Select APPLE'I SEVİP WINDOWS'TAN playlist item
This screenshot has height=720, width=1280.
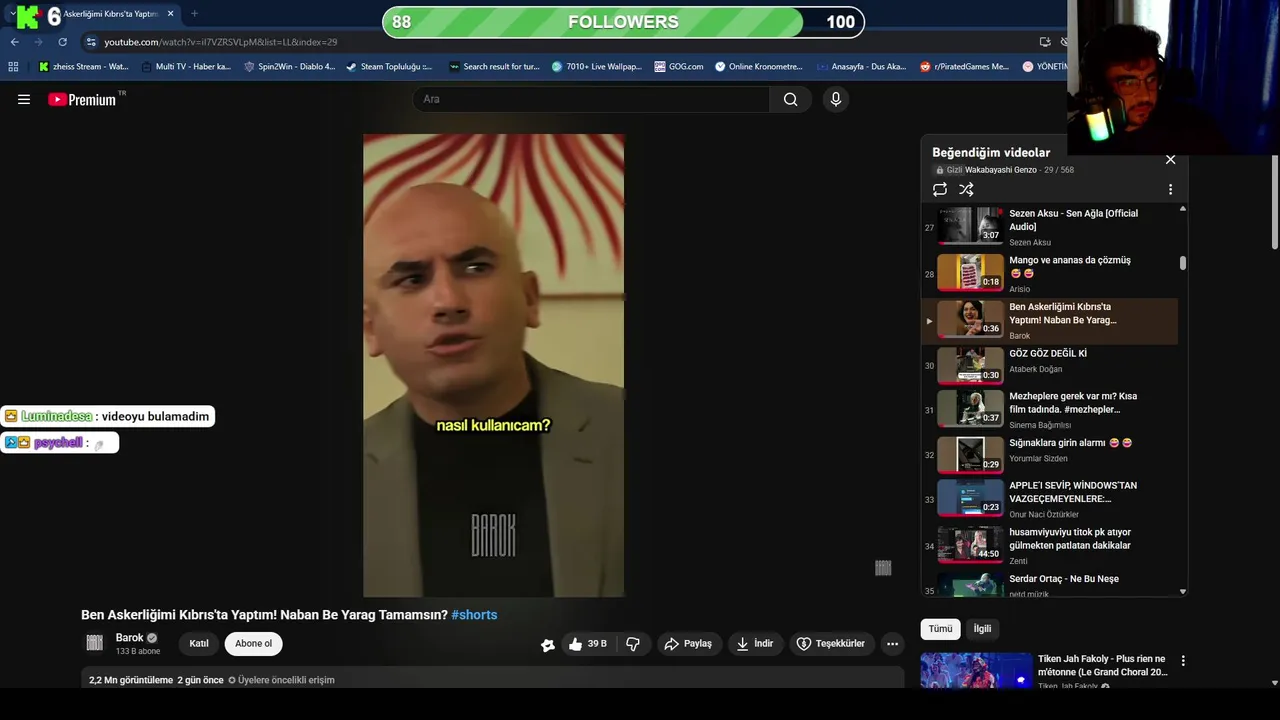1050,499
